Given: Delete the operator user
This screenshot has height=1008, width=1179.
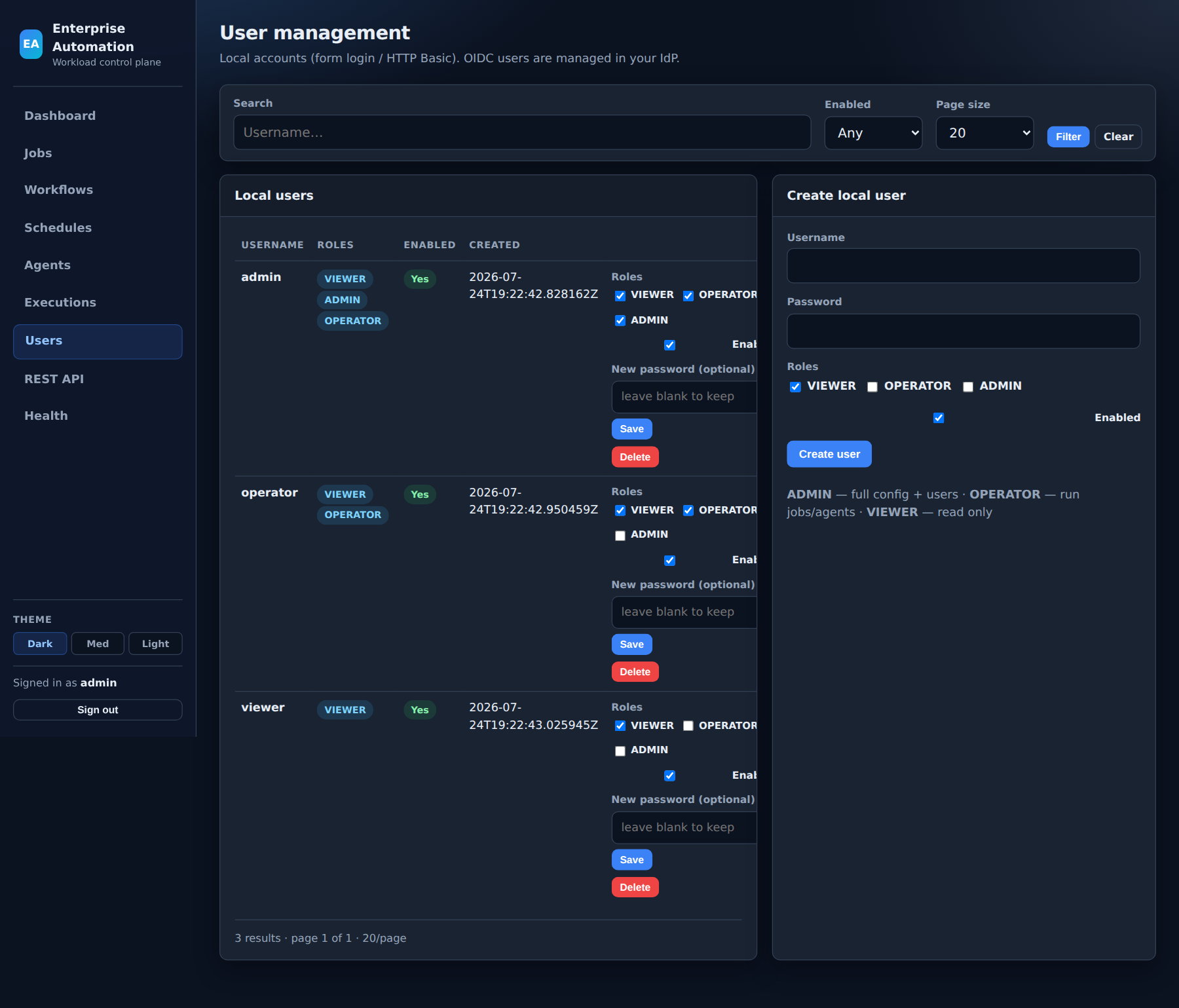Looking at the screenshot, I should pyautogui.click(x=635, y=672).
